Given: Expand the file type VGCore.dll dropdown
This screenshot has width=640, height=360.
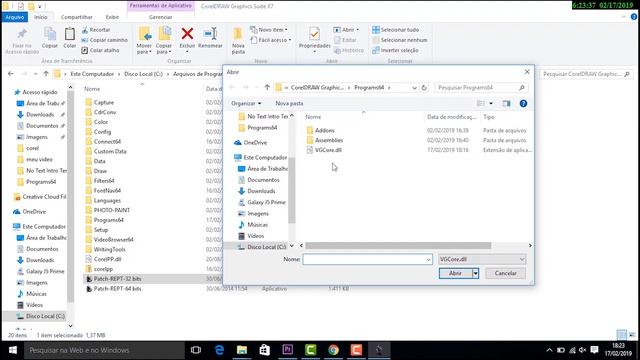Looking at the screenshot, I should point(522,259).
